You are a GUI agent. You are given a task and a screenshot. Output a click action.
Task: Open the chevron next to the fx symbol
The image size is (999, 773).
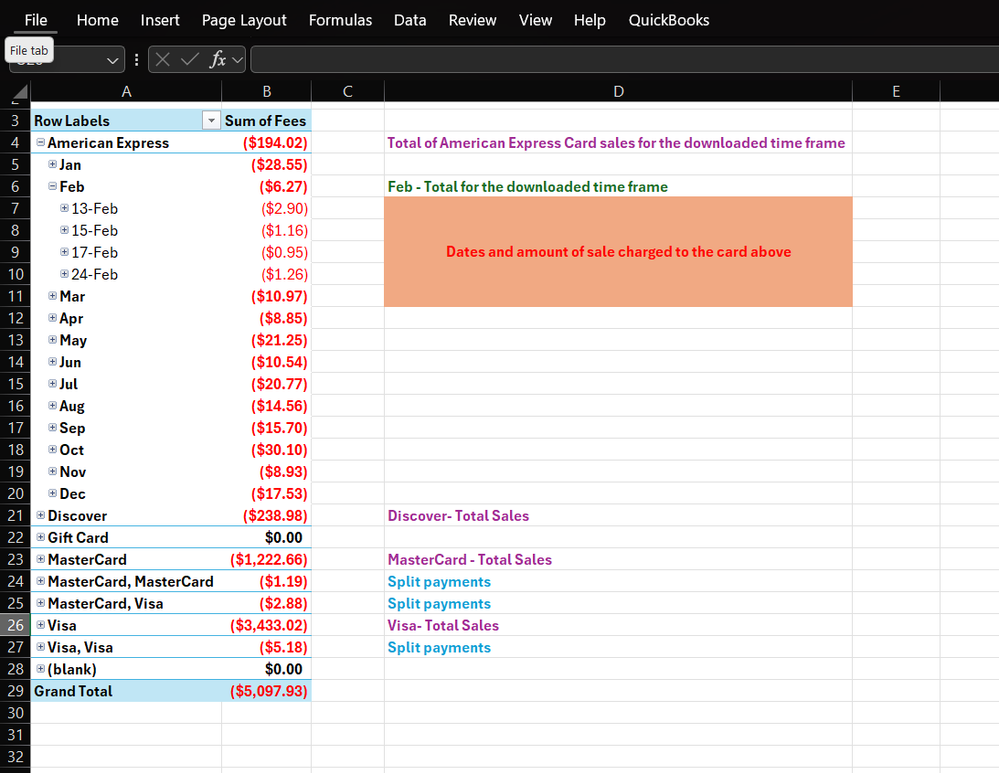[x=236, y=59]
